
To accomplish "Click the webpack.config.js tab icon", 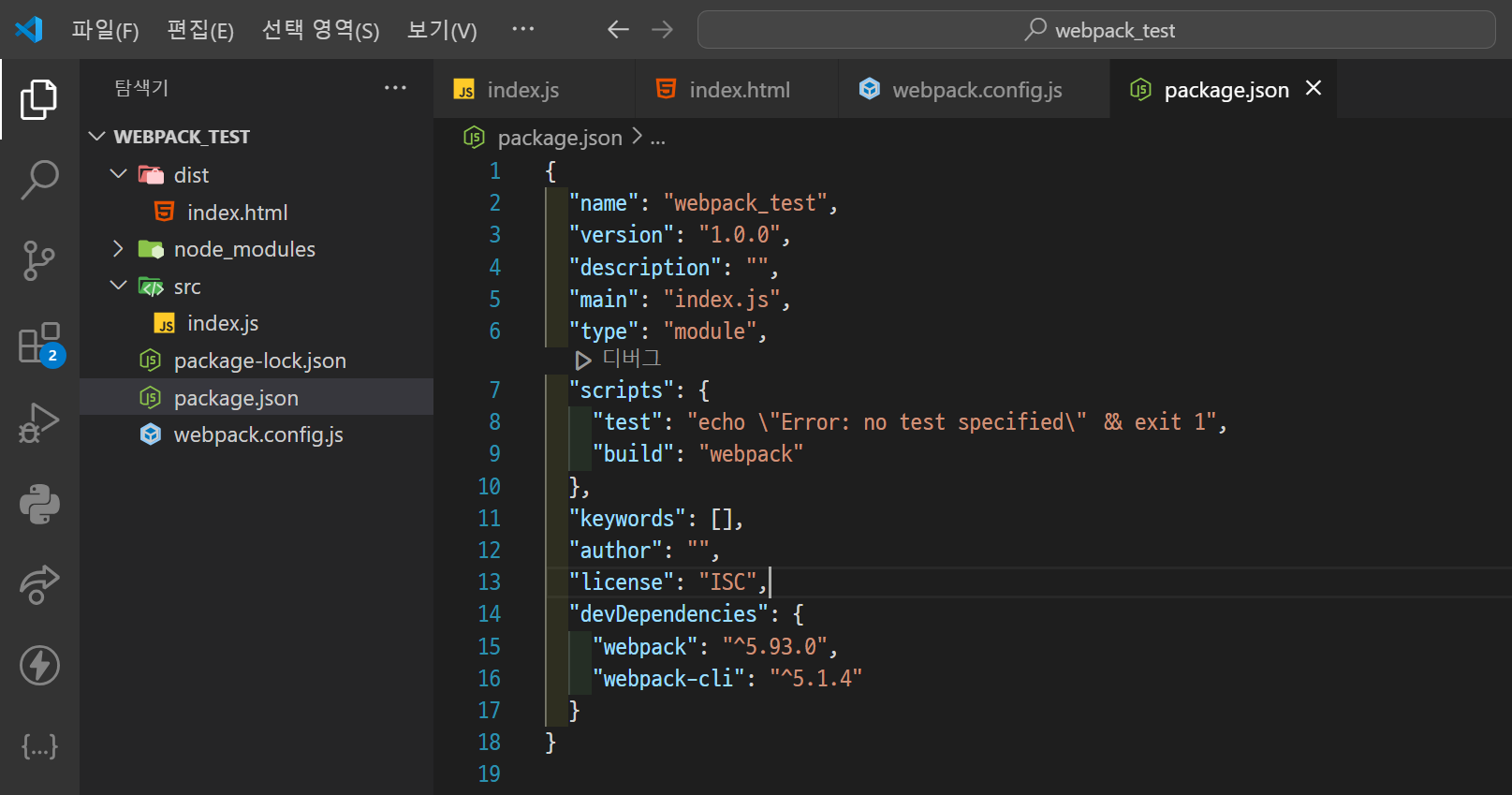I will click(x=870, y=89).
